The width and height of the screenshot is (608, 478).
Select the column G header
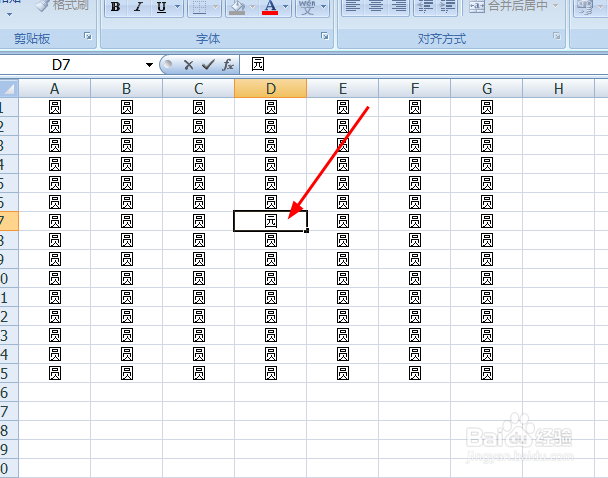(487, 89)
